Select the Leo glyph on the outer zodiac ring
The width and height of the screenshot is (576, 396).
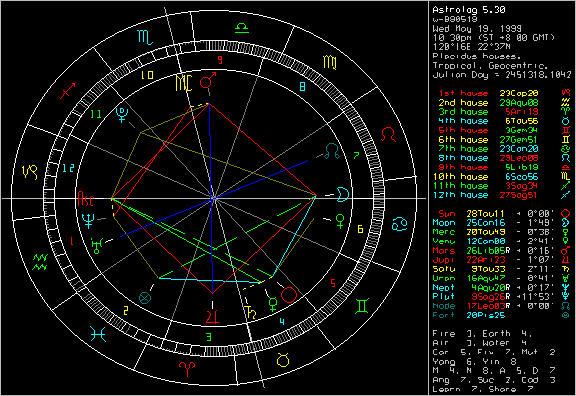(x=388, y=135)
